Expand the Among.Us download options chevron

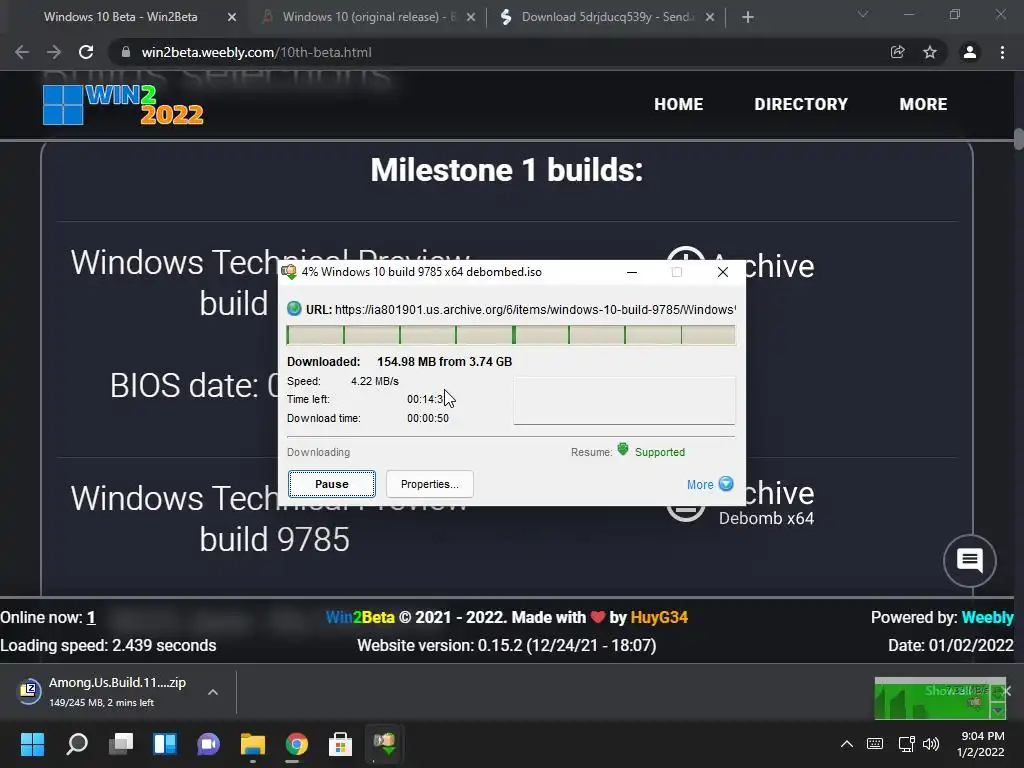[x=213, y=692]
